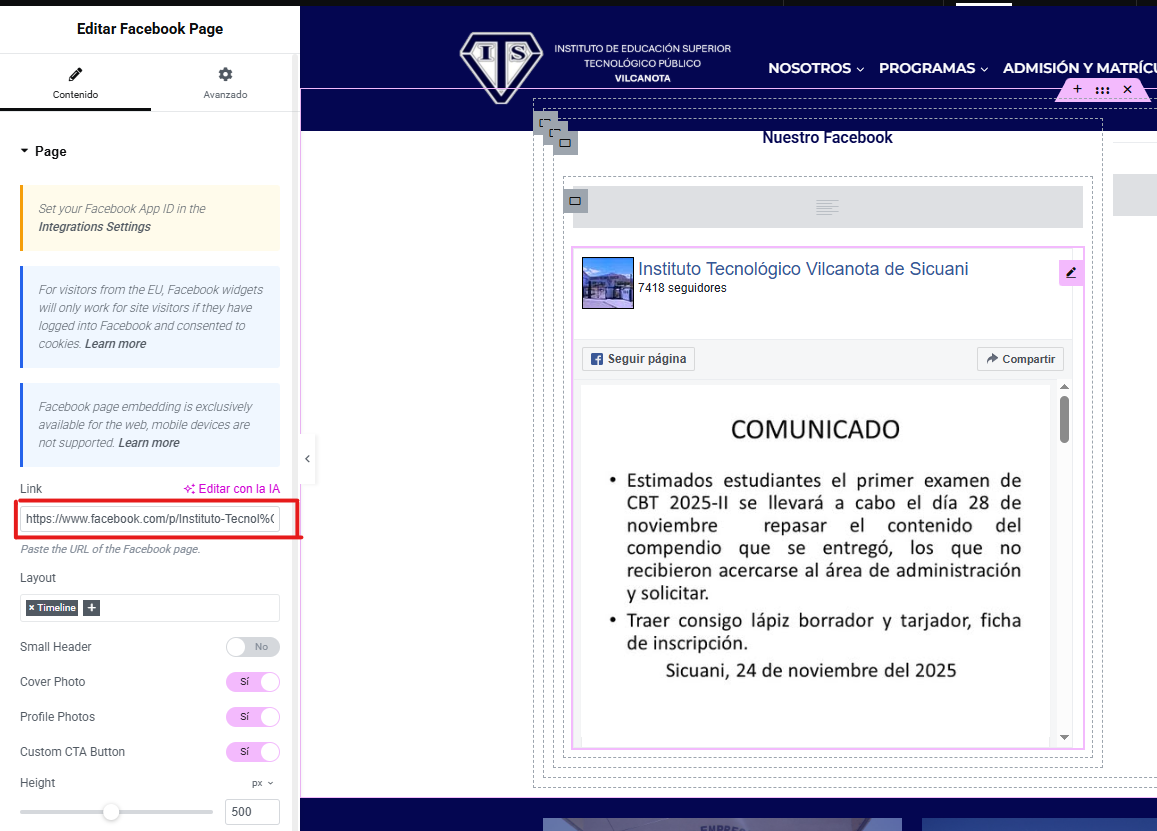Adjust the Height slider handle

pos(111,812)
